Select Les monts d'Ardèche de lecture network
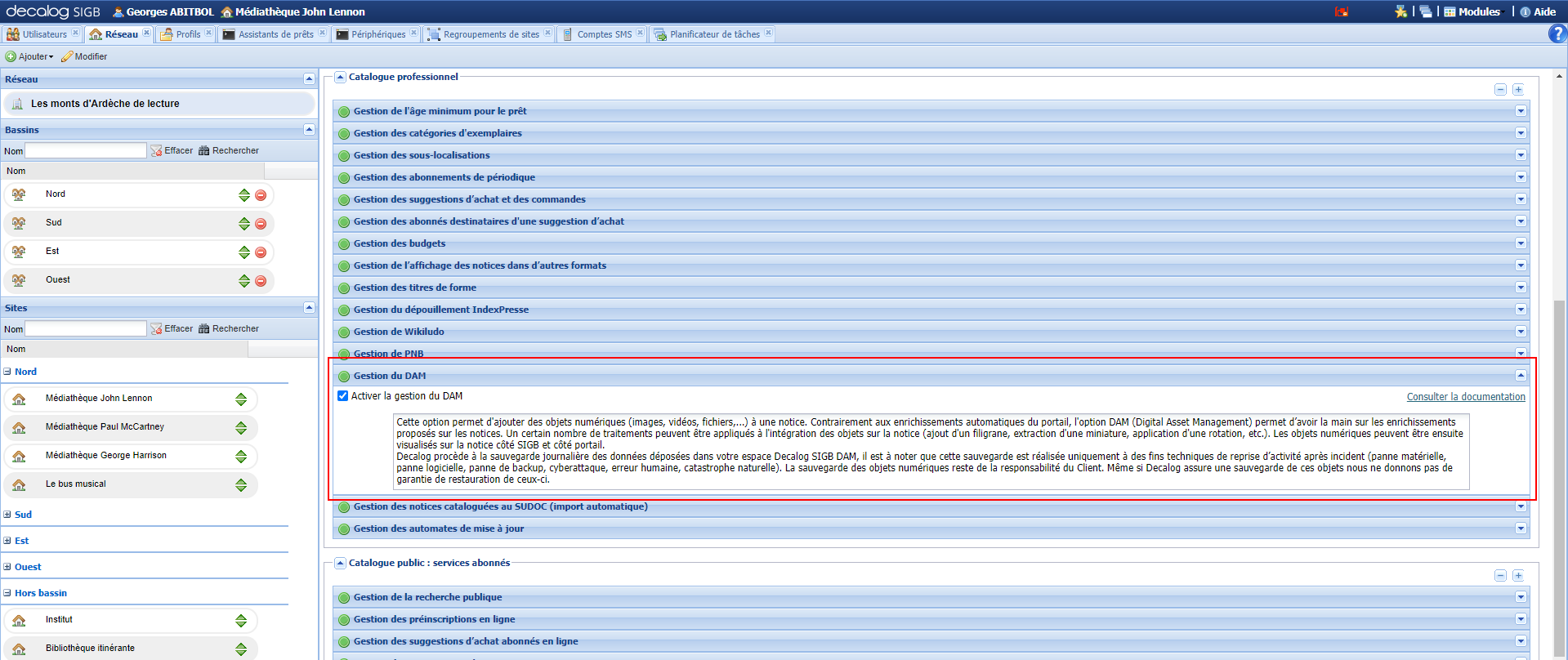 (x=159, y=104)
